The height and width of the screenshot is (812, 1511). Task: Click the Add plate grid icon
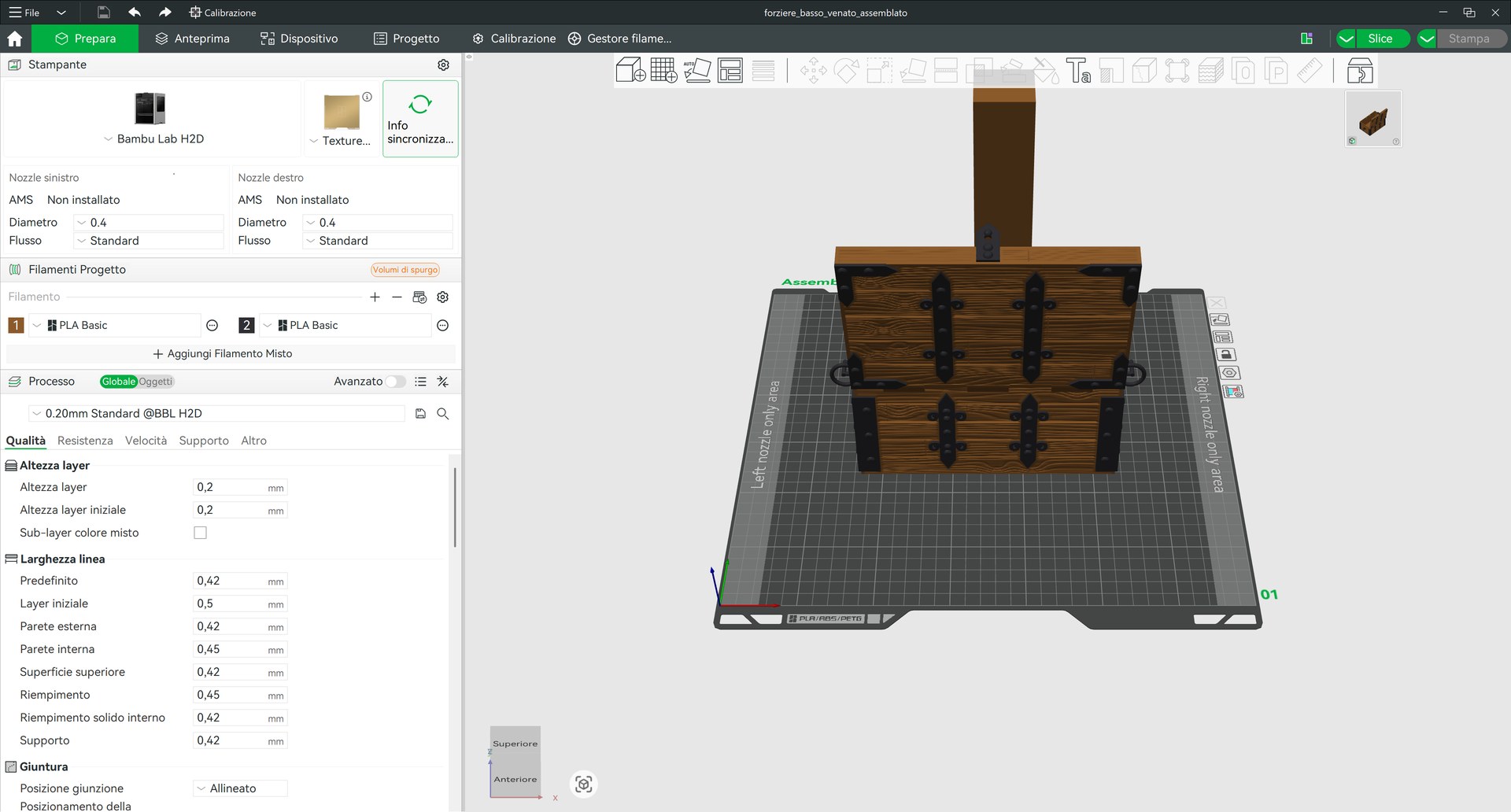pos(663,70)
